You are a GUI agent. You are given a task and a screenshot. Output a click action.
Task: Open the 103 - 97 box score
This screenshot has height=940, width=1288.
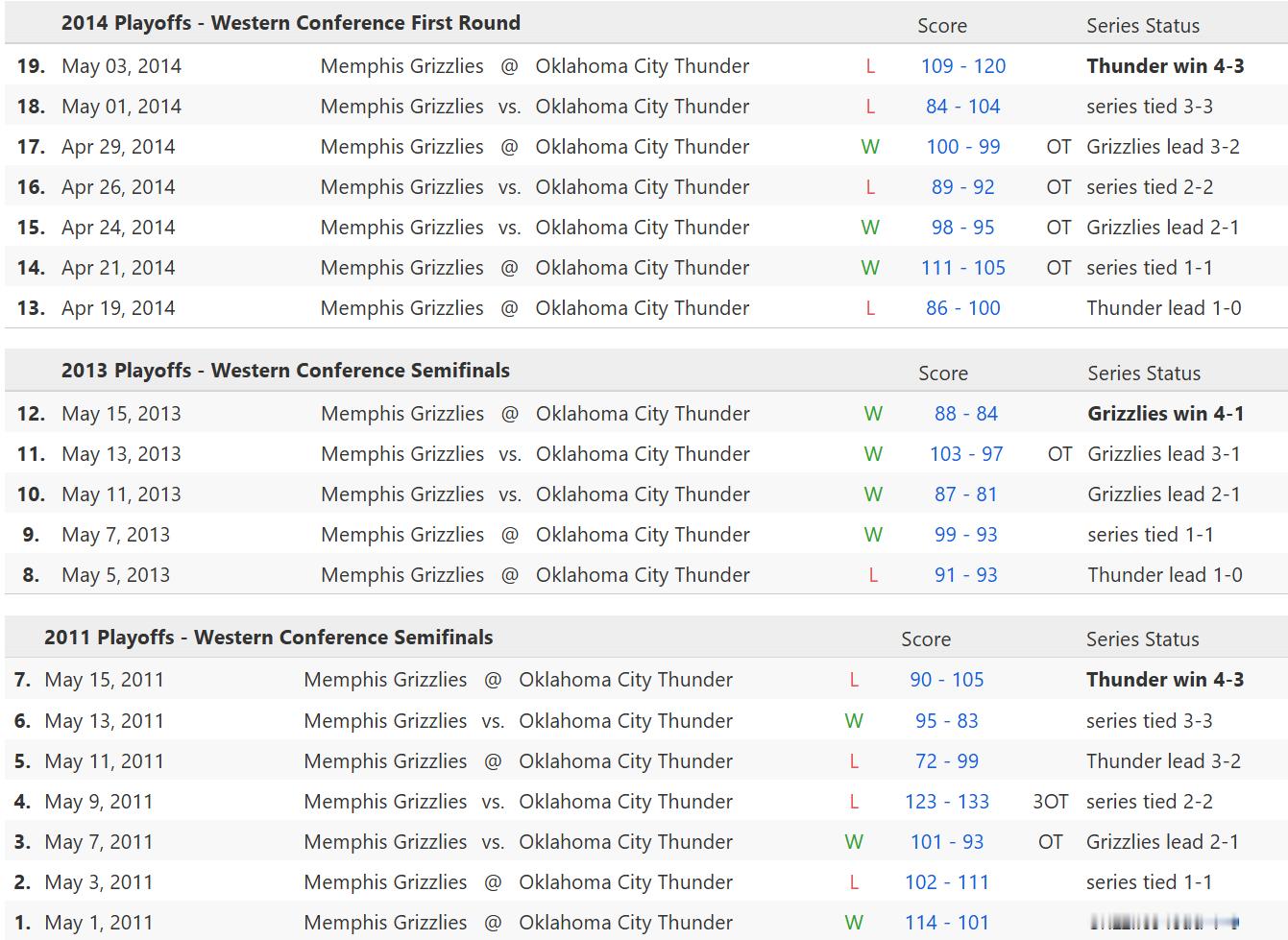click(965, 454)
